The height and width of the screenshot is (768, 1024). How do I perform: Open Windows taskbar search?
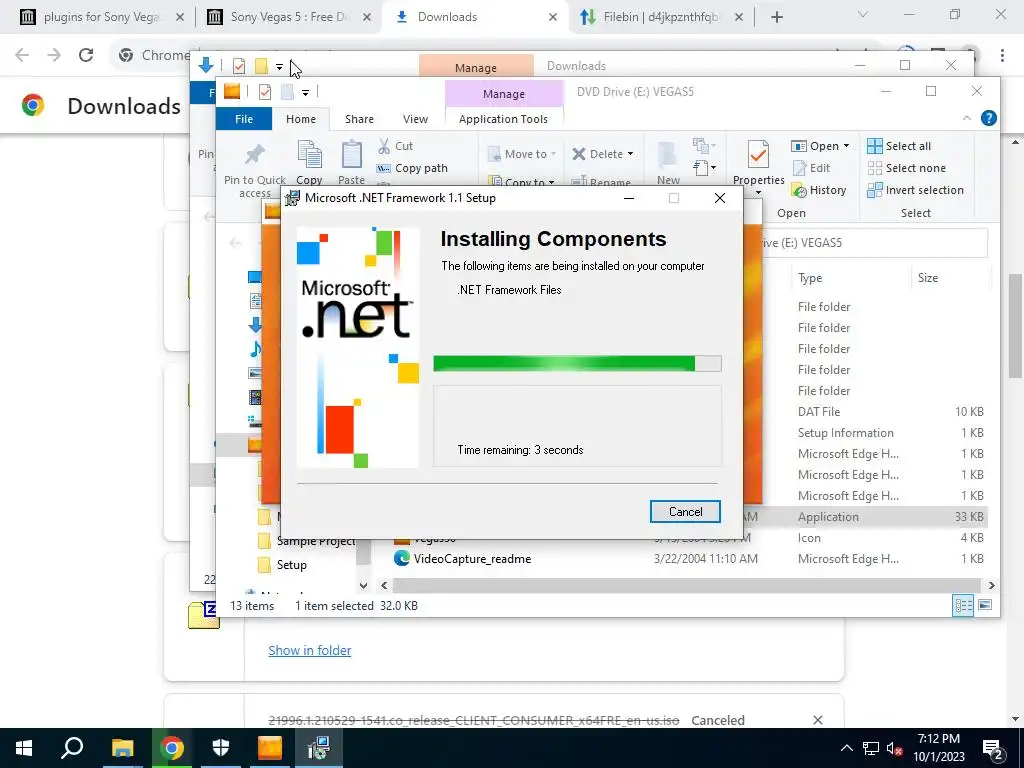coord(72,748)
